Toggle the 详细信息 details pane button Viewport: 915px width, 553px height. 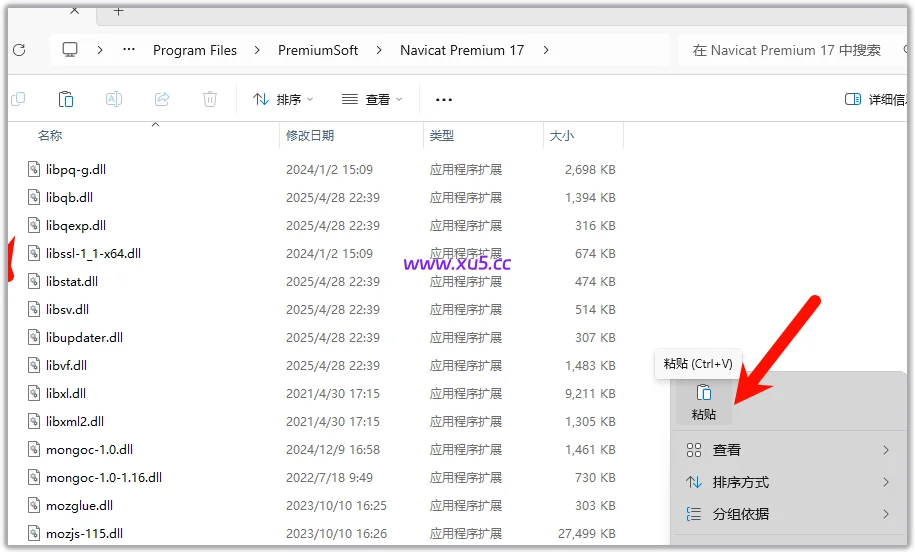coord(876,99)
